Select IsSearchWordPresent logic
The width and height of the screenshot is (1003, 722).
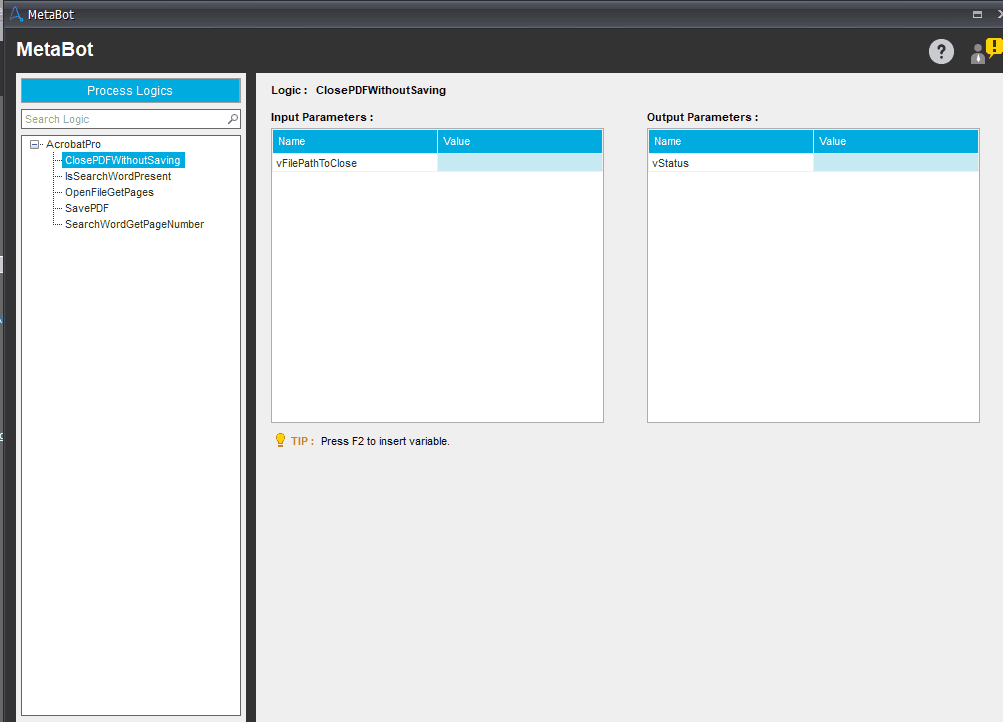click(118, 177)
